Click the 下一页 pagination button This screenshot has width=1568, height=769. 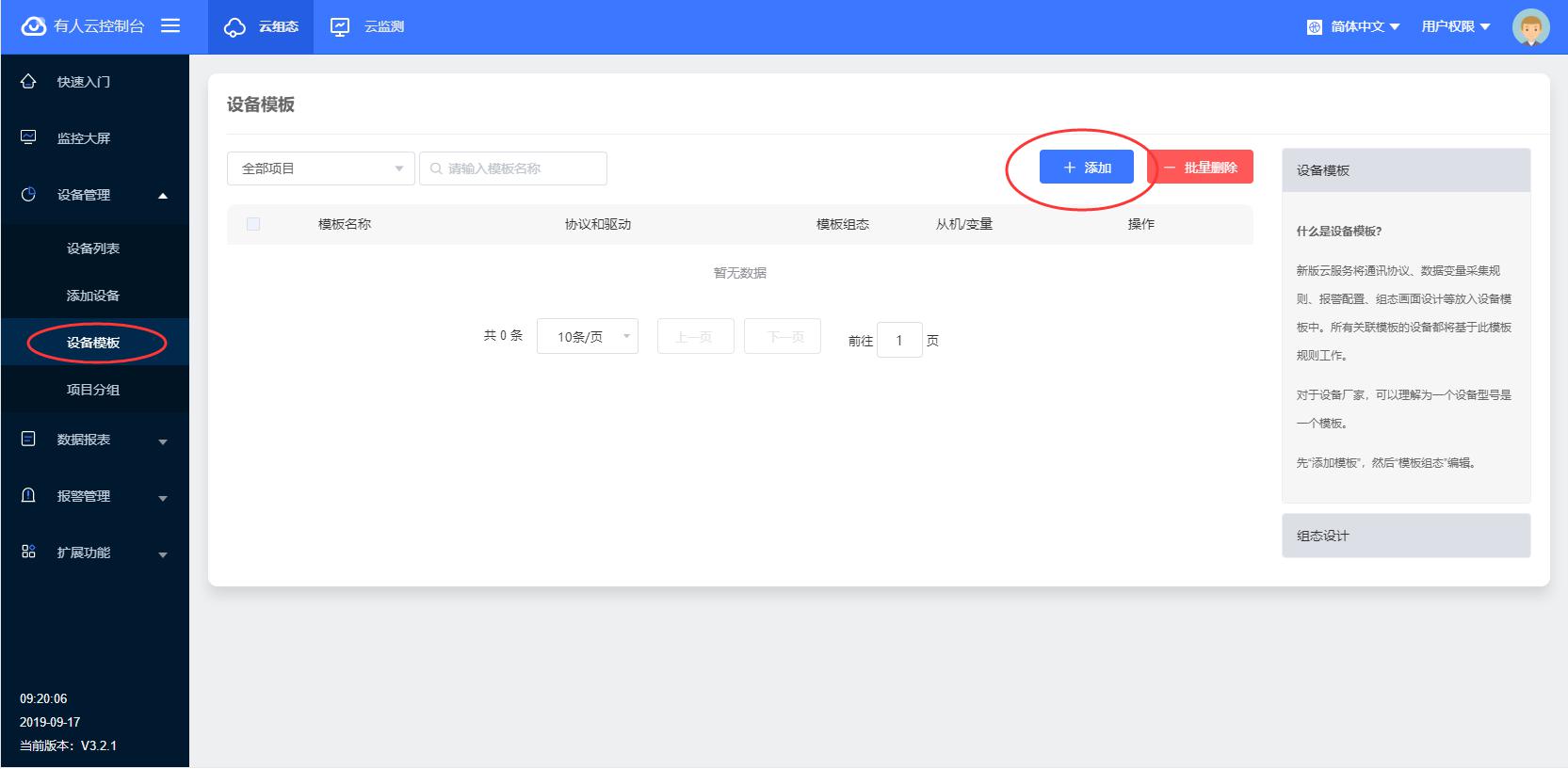(783, 336)
